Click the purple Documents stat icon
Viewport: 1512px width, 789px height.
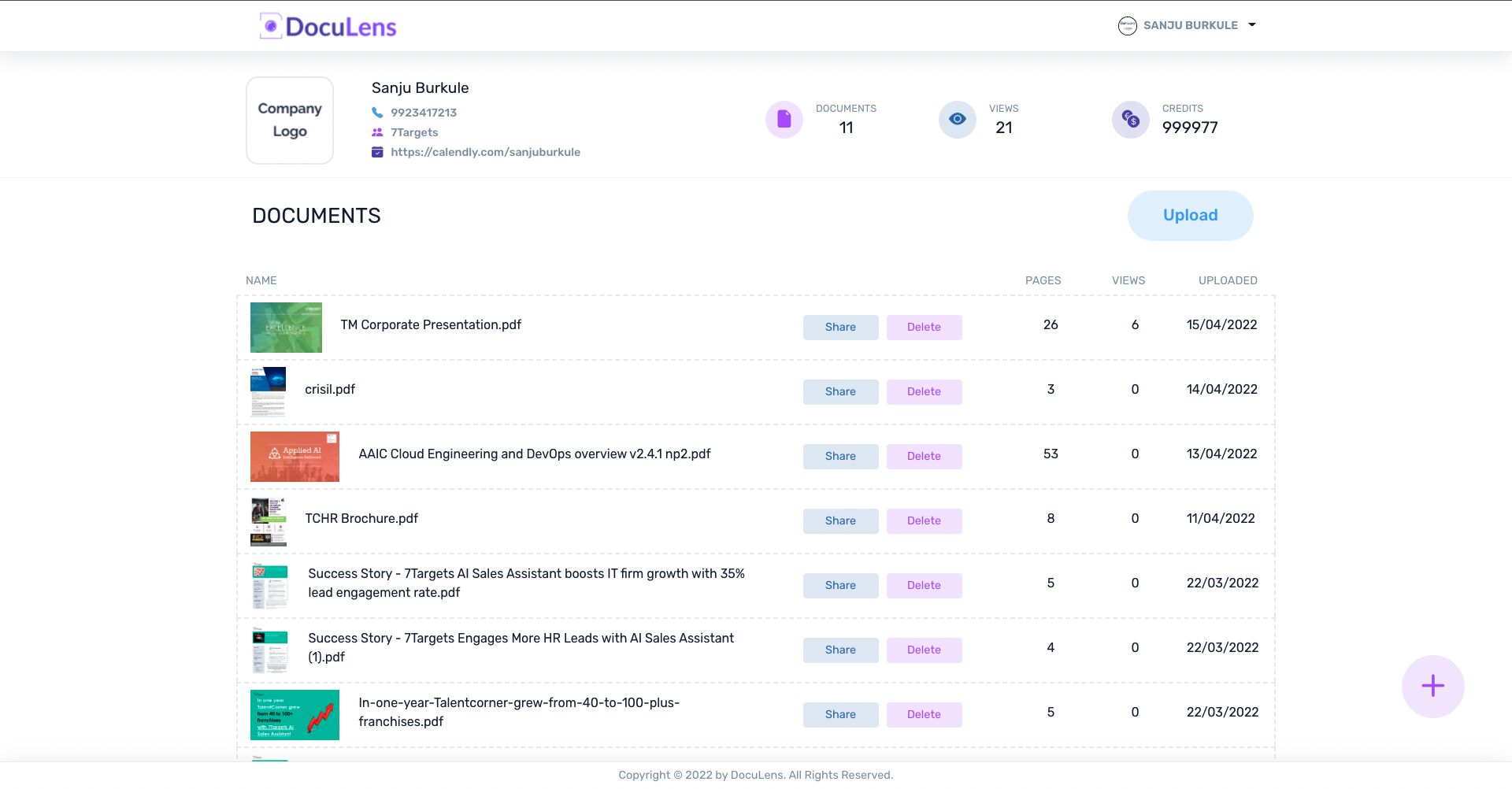pos(784,120)
